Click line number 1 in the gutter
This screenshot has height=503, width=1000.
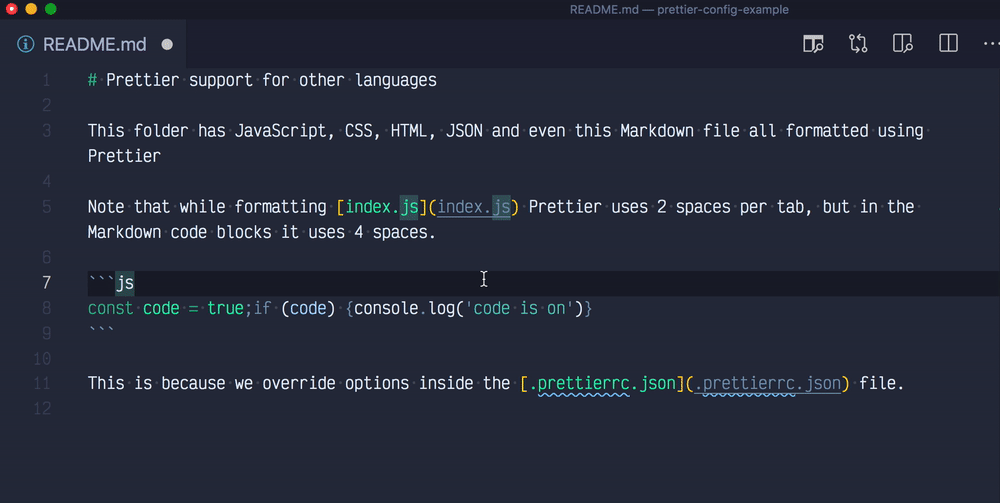(x=46, y=81)
